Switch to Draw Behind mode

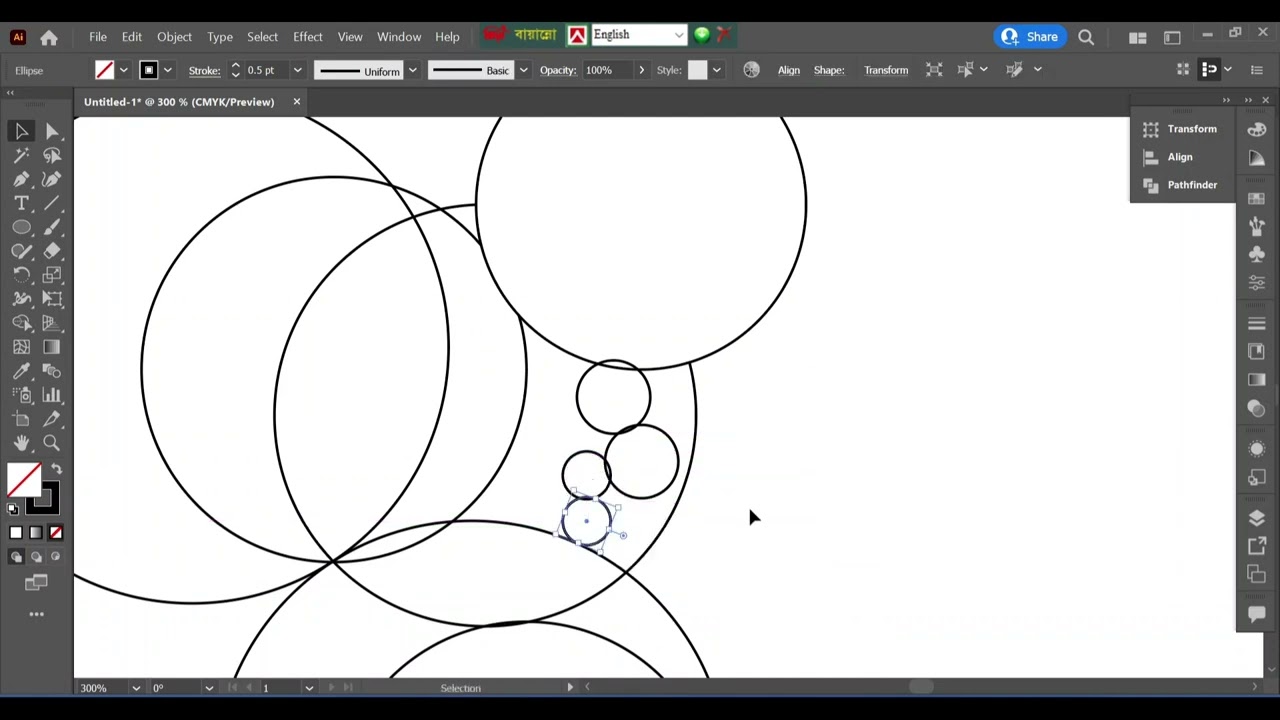coord(36,557)
